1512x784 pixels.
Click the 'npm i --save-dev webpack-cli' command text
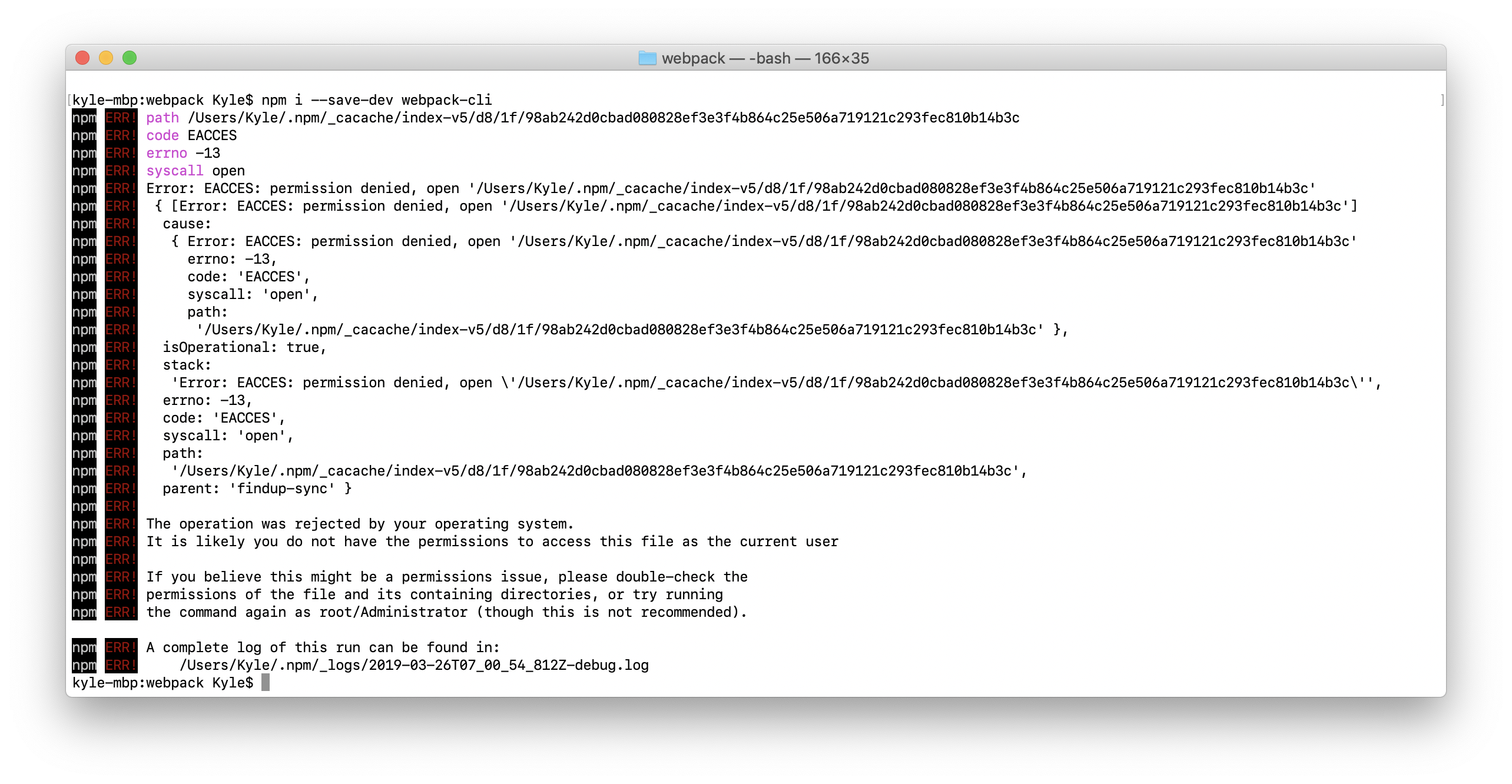pos(377,100)
